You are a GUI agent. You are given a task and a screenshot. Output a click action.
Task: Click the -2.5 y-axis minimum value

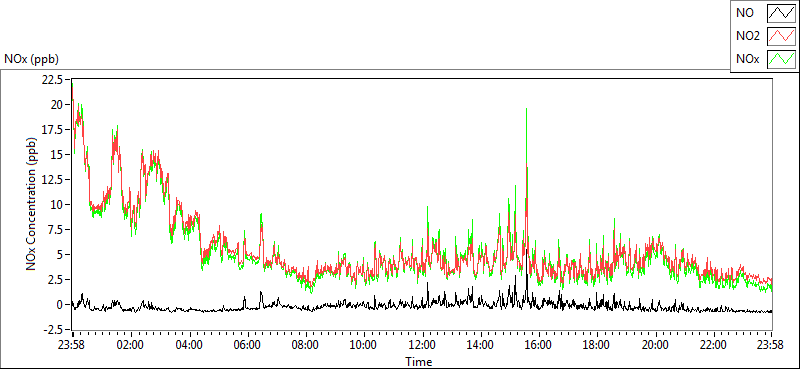(54, 330)
